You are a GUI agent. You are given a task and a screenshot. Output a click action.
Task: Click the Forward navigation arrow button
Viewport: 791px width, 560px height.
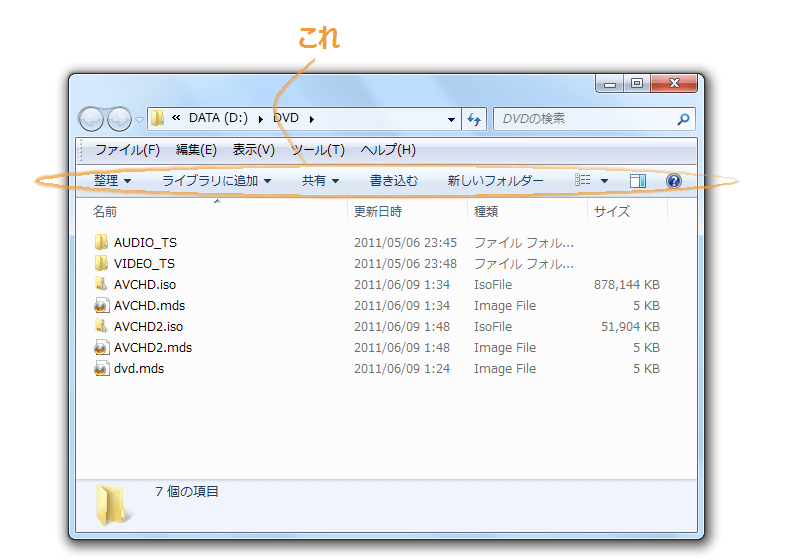click(x=119, y=120)
